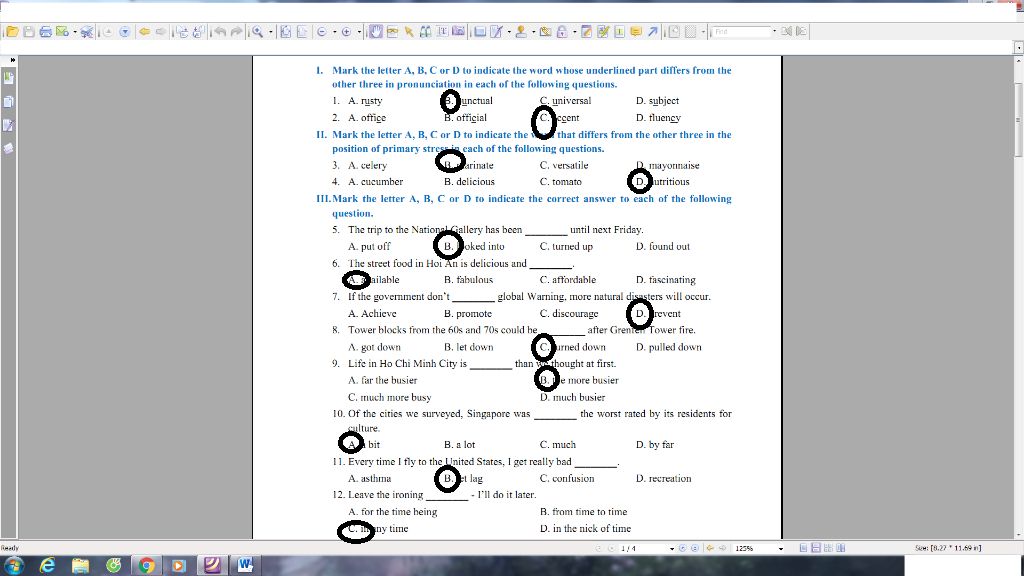
Task: Select continuous page layout in status bar
Action: [x=816, y=549]
